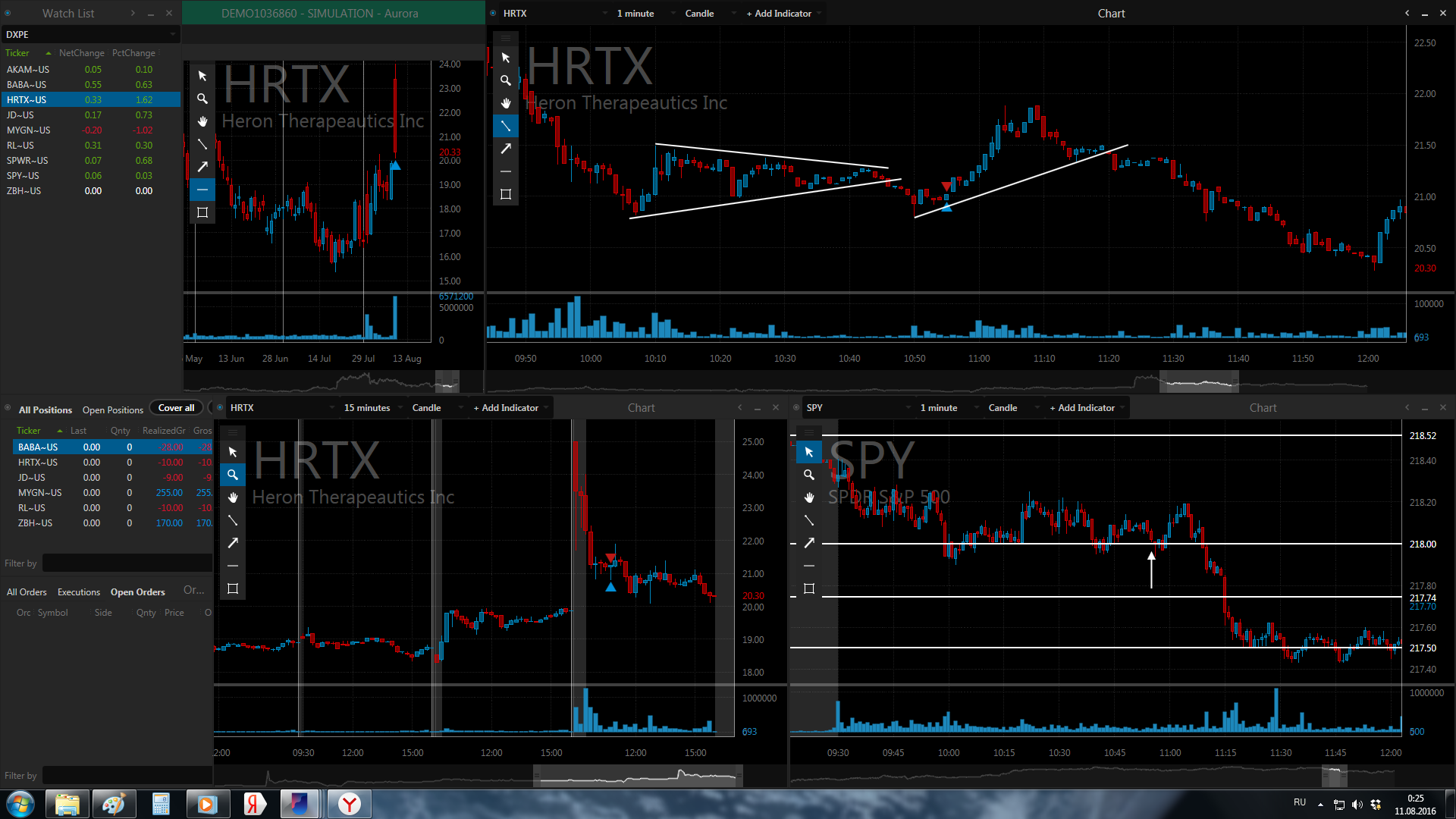
Task: Select zoom tool on HRTX daily chart
Action: pyautogui.click(x=202, y=99)
